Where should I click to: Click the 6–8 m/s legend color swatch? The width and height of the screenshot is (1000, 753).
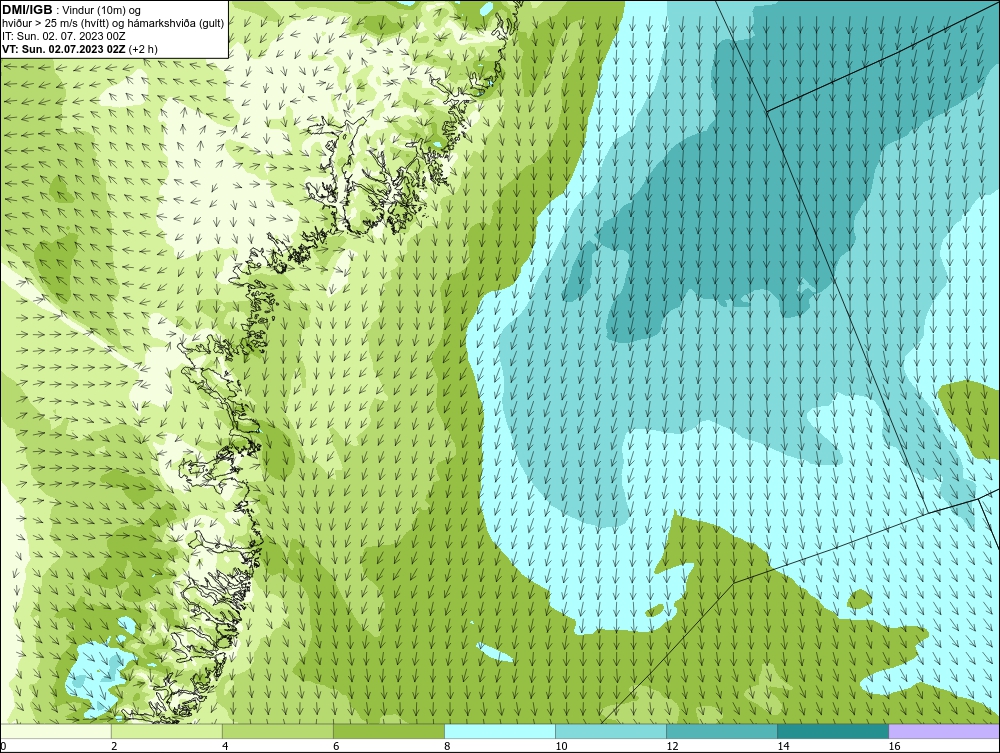[x=389, y=731]
